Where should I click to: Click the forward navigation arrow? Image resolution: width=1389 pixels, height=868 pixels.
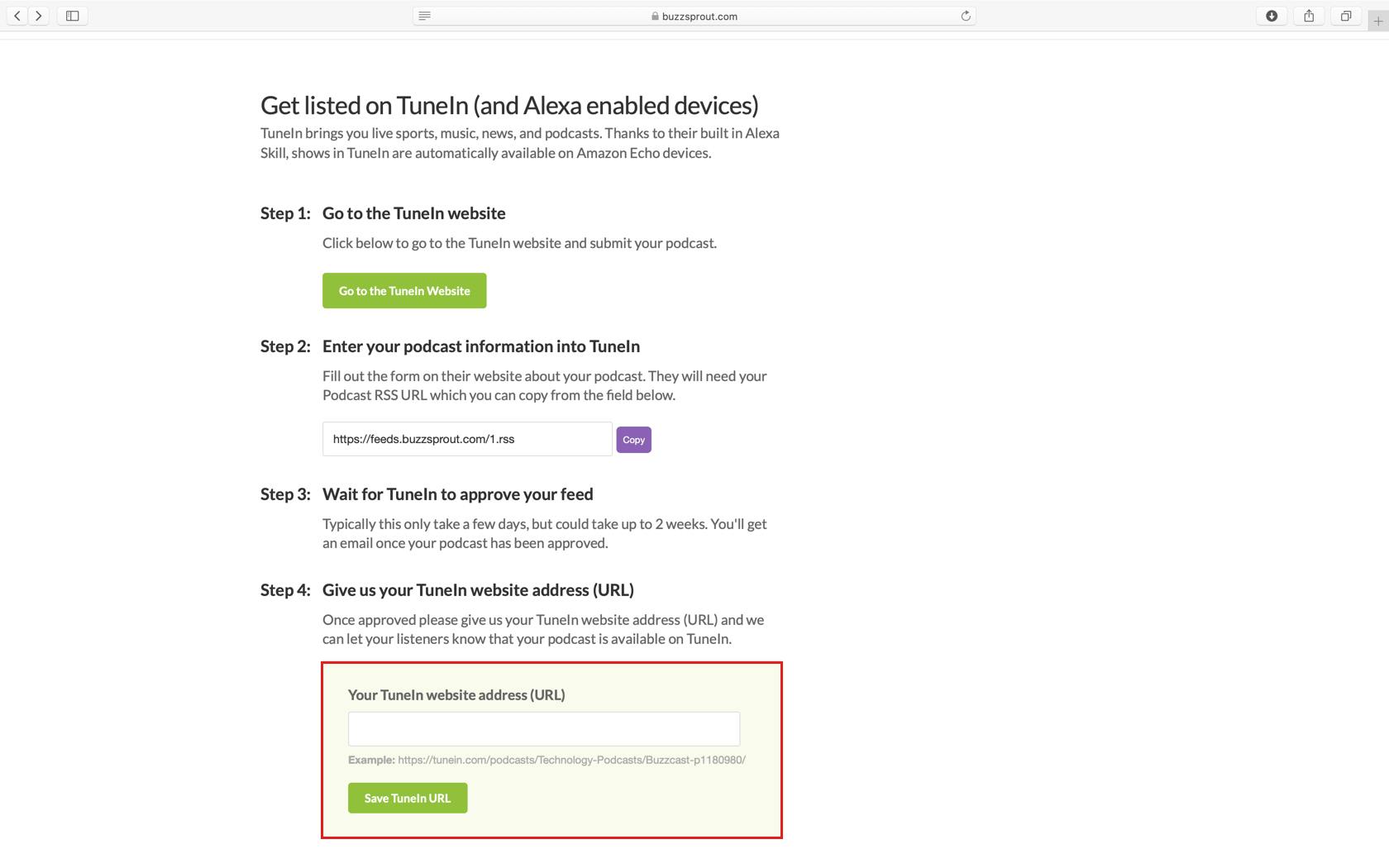tap(38, 15)
